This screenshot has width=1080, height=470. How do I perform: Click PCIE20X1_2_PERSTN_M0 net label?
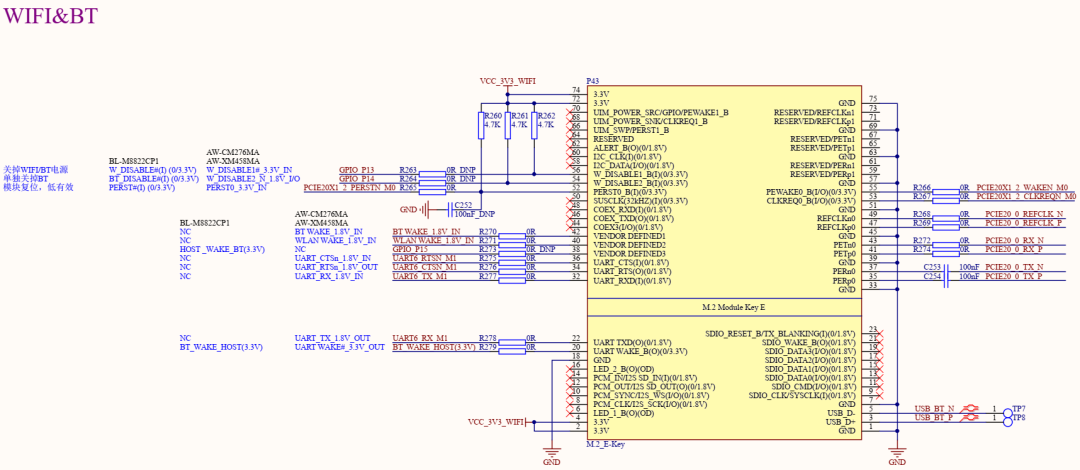pyautogui.click(x=350, y=187)
